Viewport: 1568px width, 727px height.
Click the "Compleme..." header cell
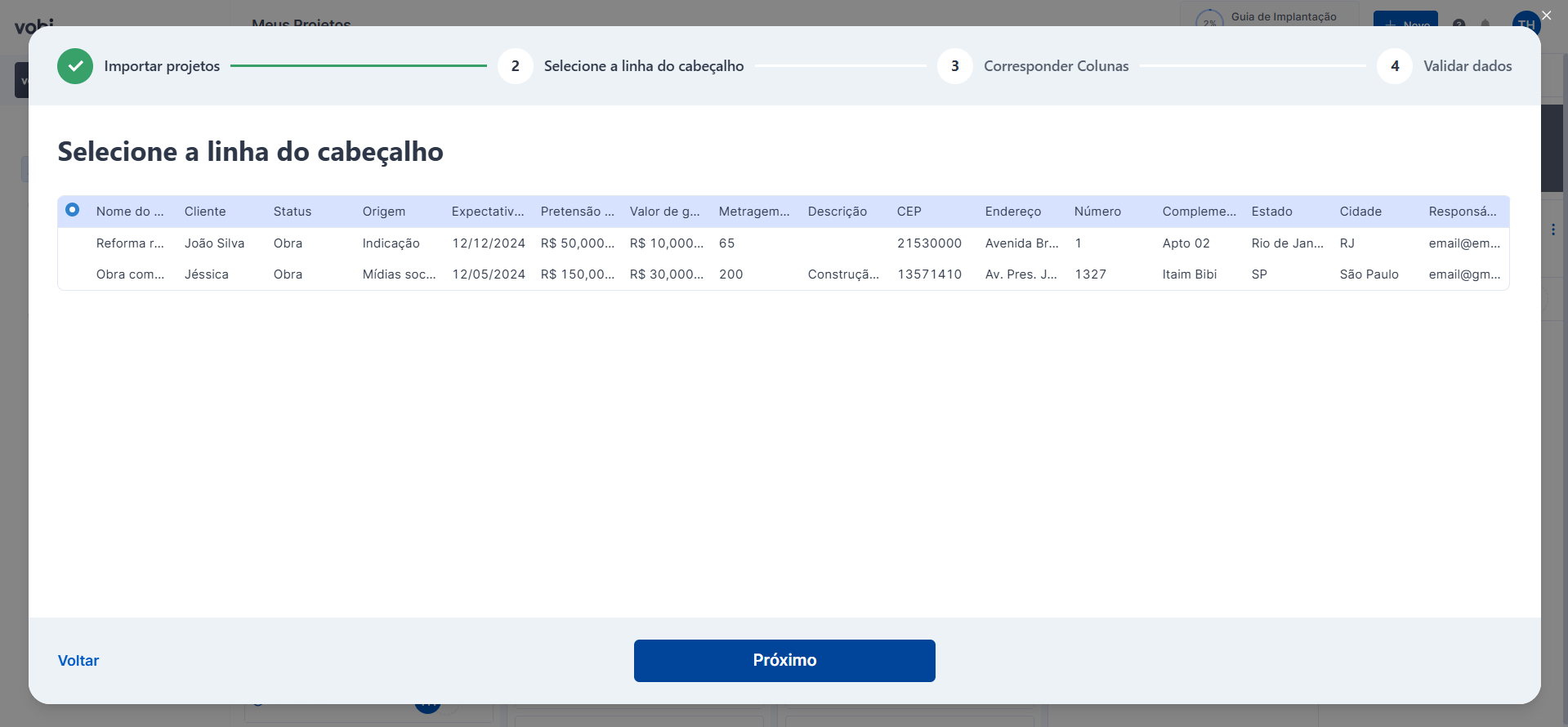coord(1199,212)
